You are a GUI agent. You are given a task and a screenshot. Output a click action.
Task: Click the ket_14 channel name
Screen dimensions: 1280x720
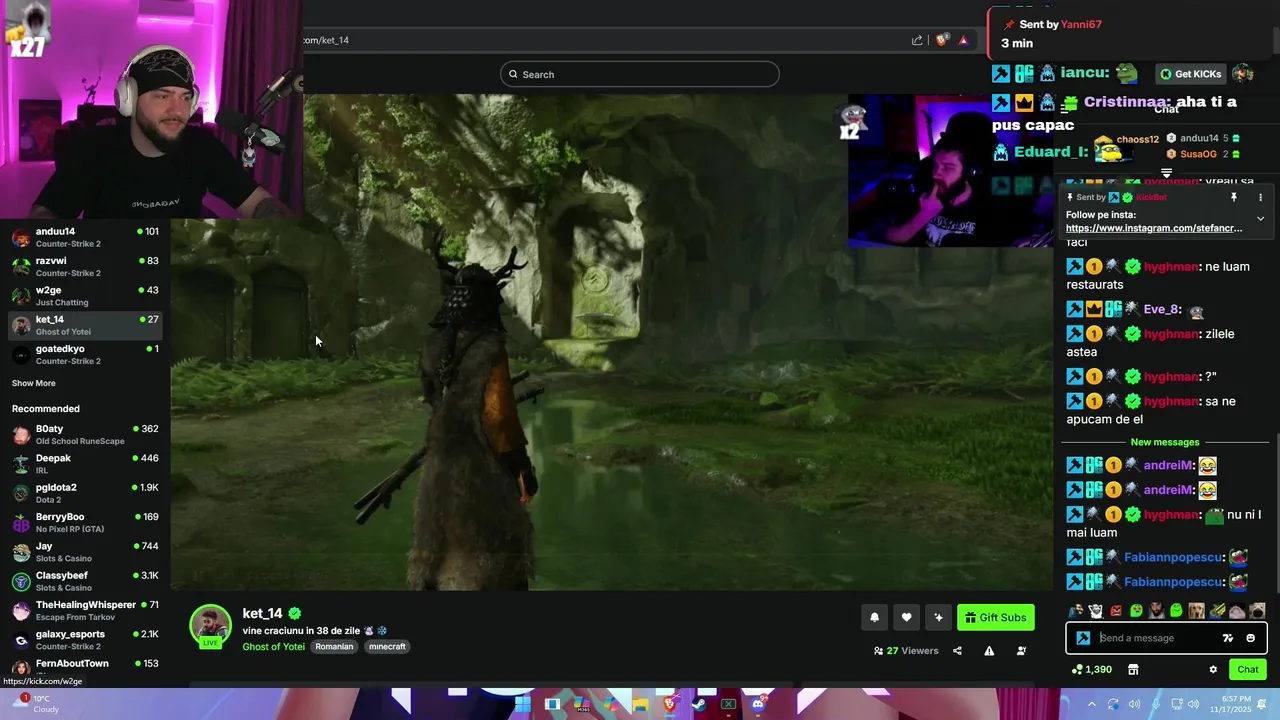tap(263, 613)
